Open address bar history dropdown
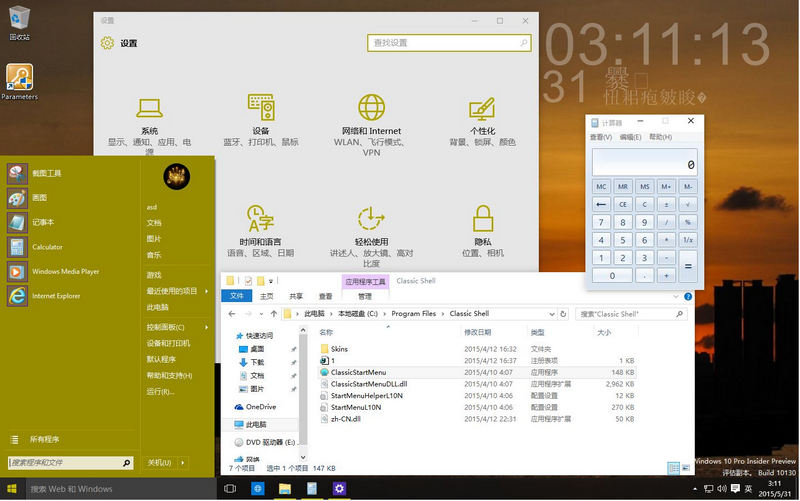800x501 pixels. [x=552, y=314]
